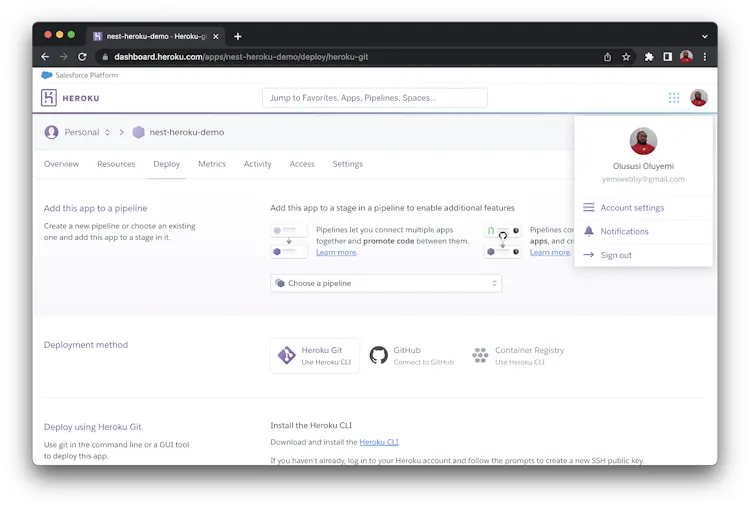This screenshot has width=750, height=508.
Task: Select the Deploy tab
Action: pos(166,164)
